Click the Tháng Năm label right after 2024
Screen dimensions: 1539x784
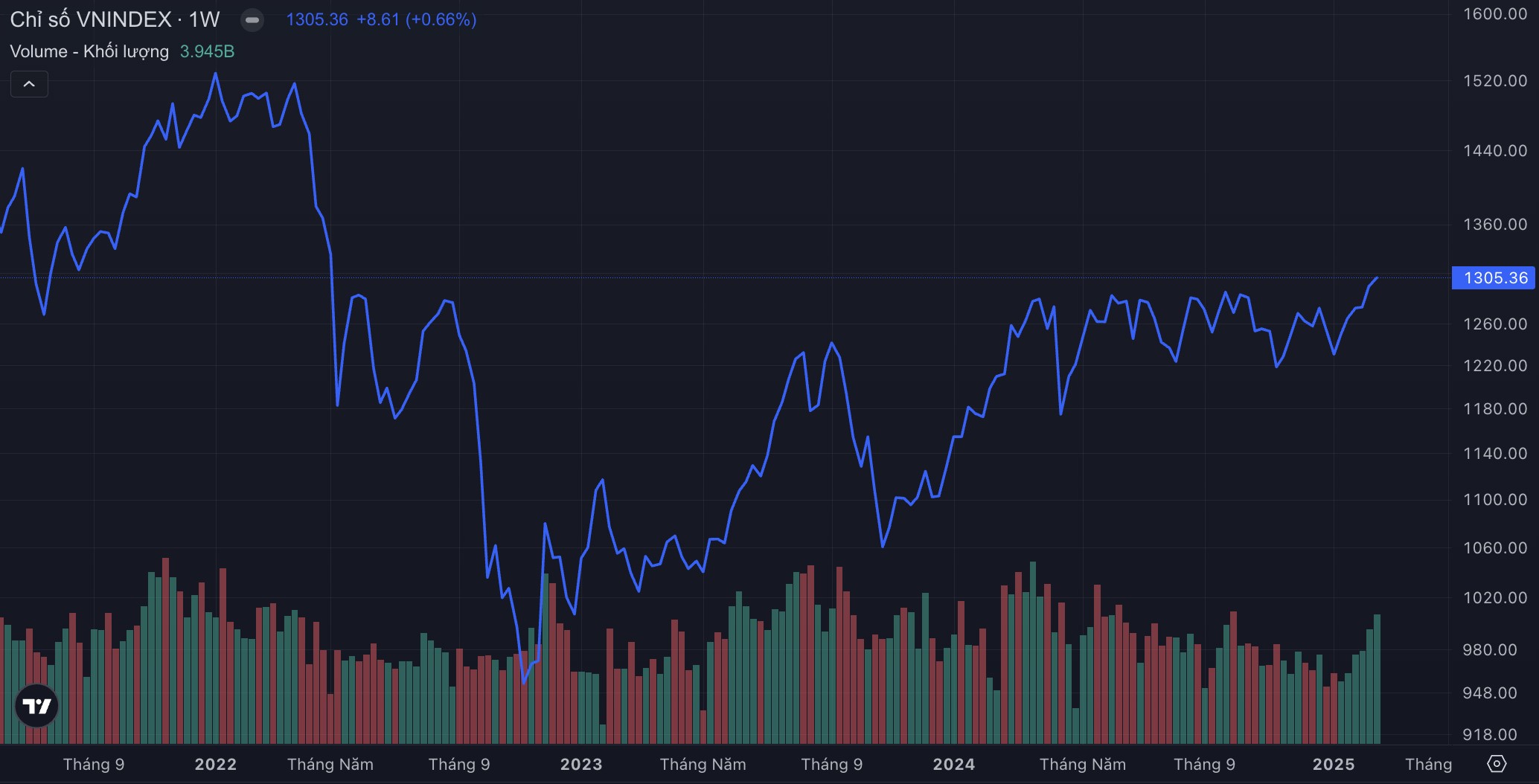tap(1083, 765)
